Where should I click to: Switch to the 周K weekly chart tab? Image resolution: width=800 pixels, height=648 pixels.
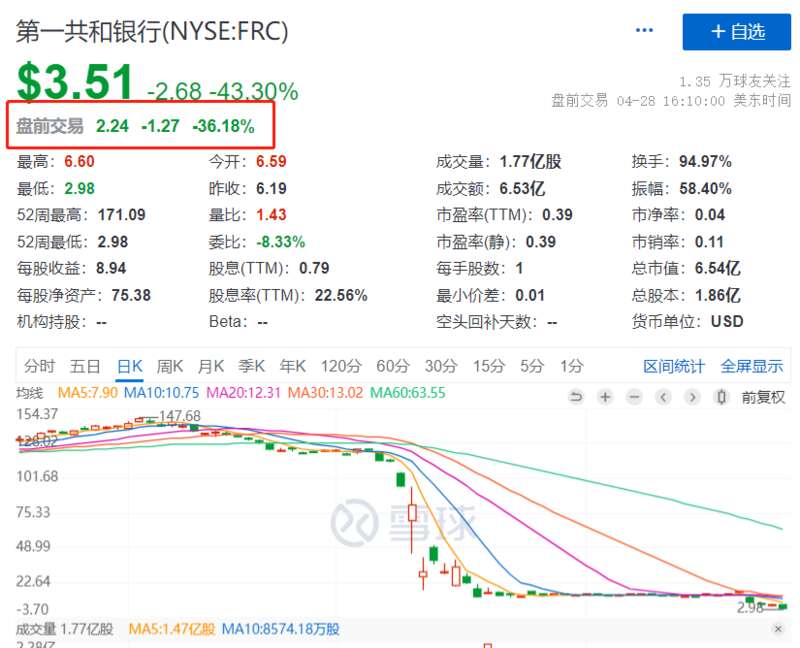[170, 366]
